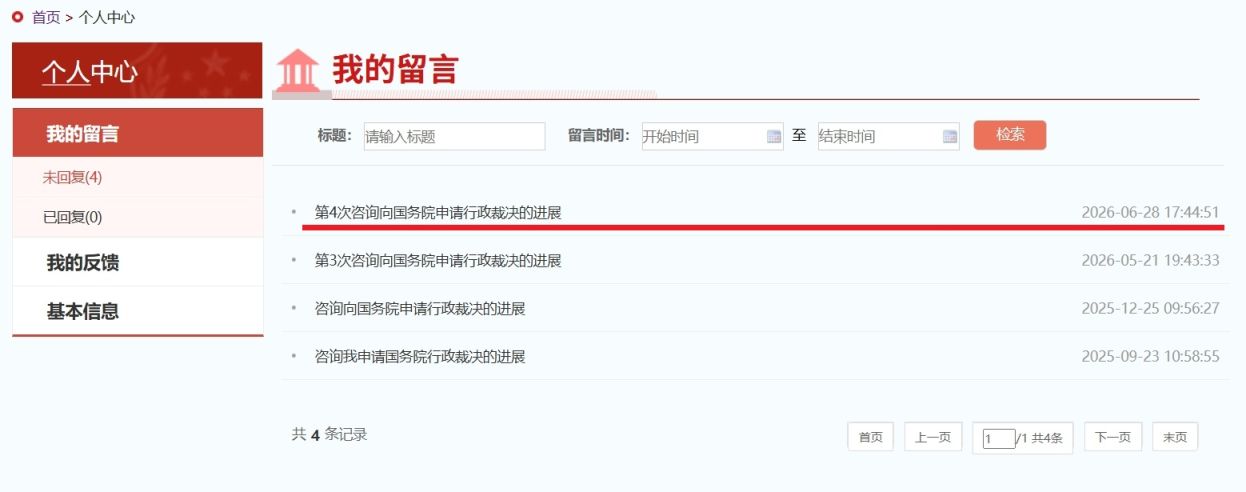Image resolution: width=1246 pixels, height=492 pixels.
Task: Open message 咨询我申请国务院行政裁决的进展
Action: pyautogui.click(x=420, y=357)
